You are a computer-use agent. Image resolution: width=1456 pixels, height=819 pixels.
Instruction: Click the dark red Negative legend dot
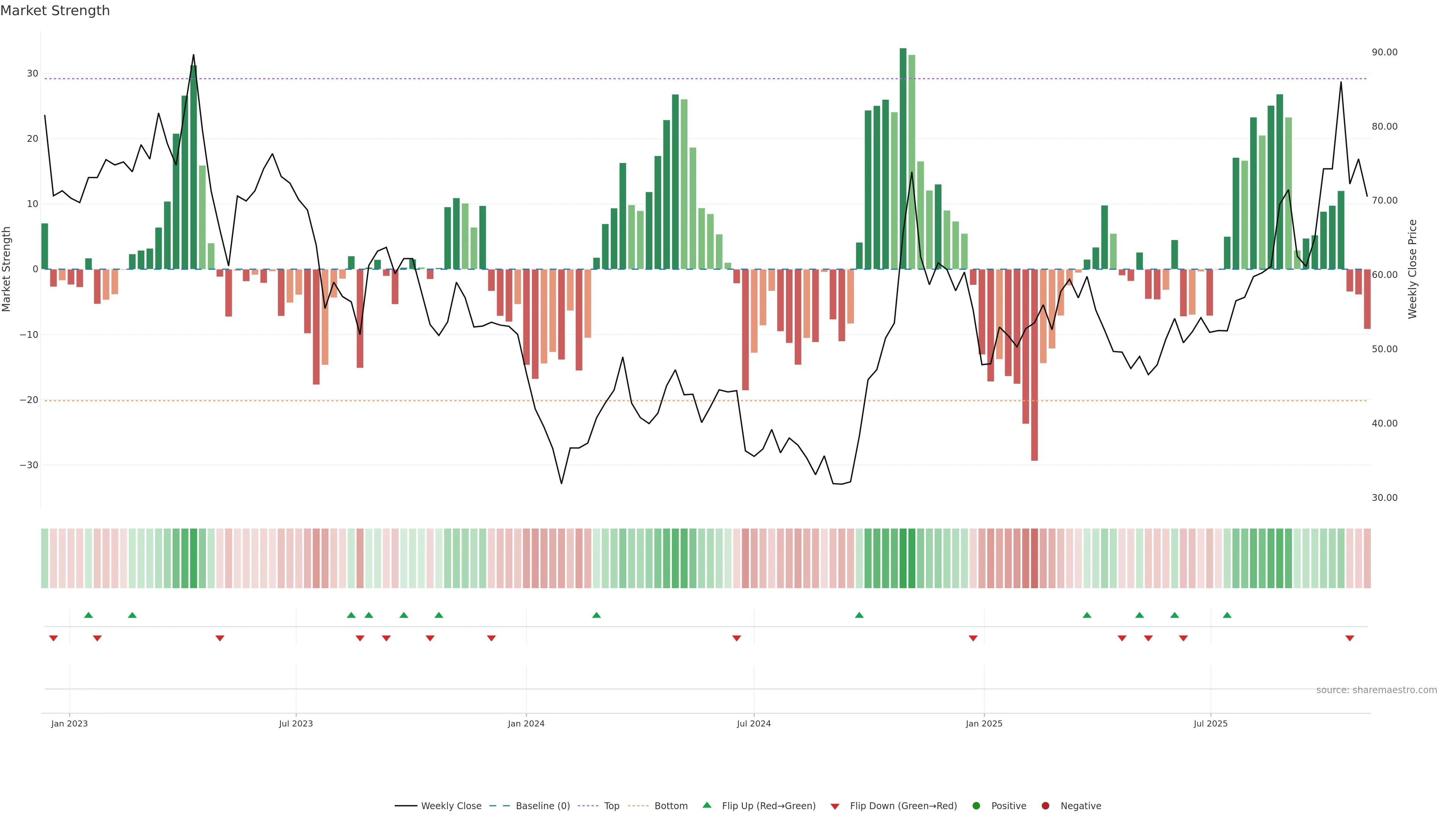1045,806
